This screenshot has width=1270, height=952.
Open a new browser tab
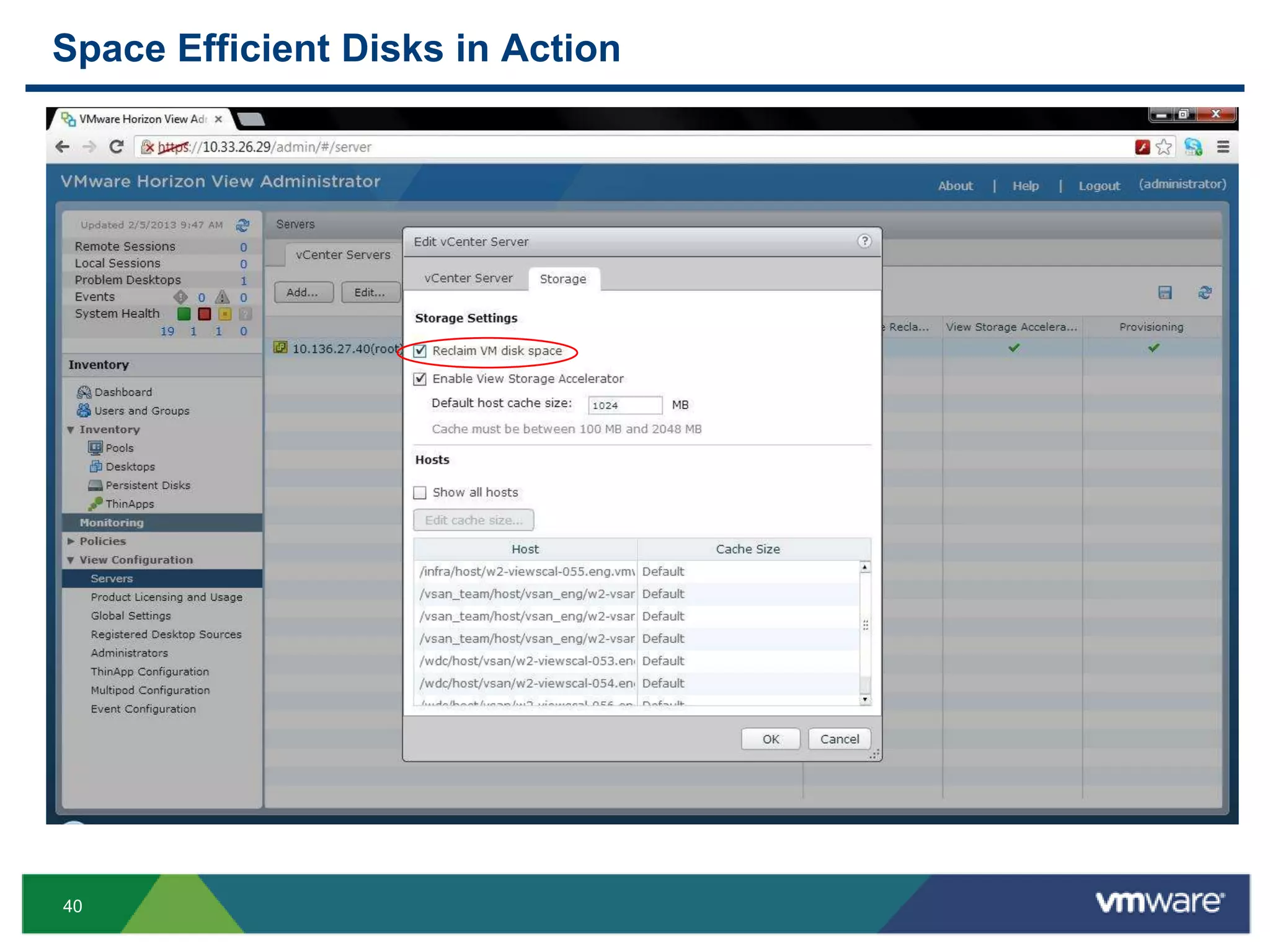coord(251,118)
